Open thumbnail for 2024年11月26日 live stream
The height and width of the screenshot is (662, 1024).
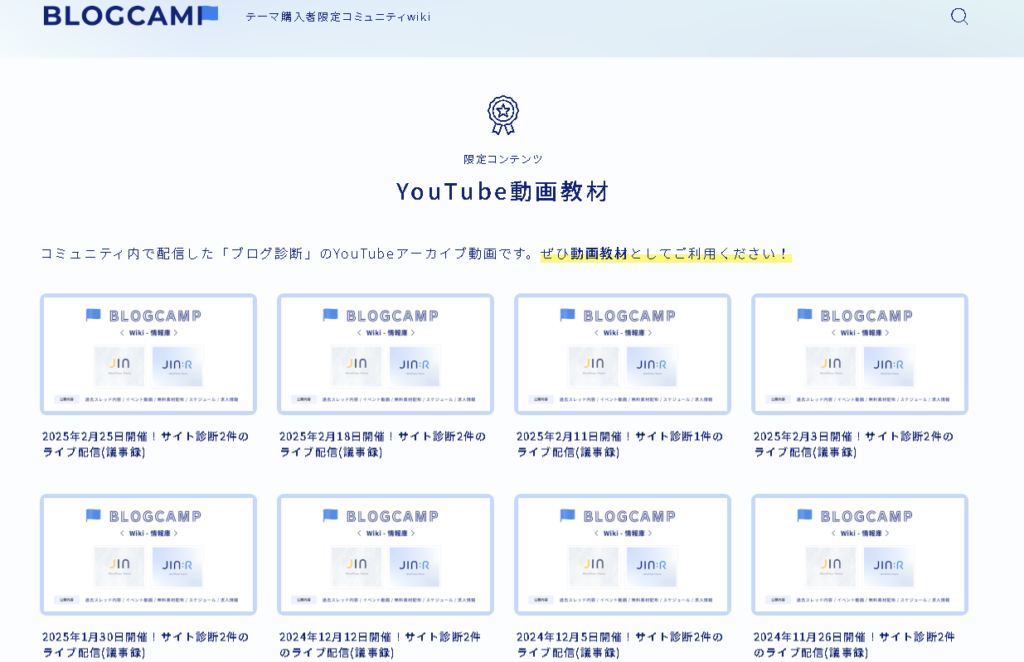859,555
